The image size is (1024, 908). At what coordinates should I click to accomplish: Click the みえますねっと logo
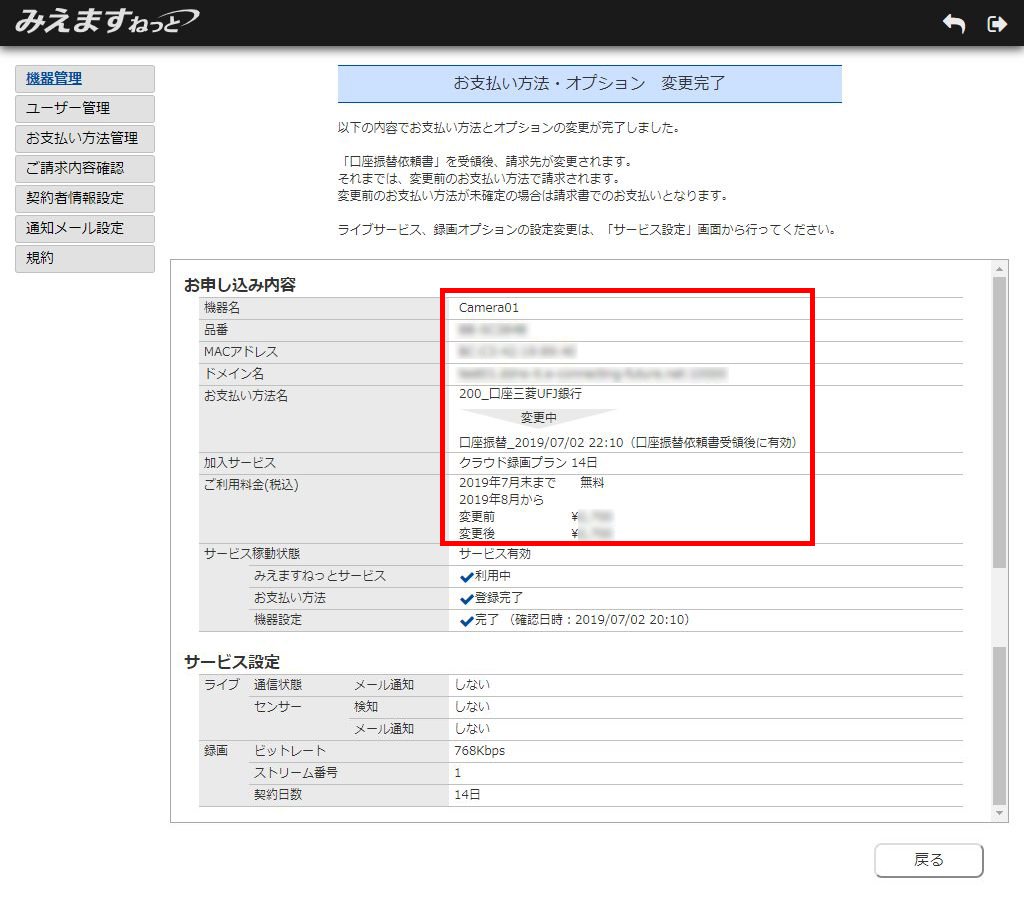pyautogui.click(x=106, y=21)
